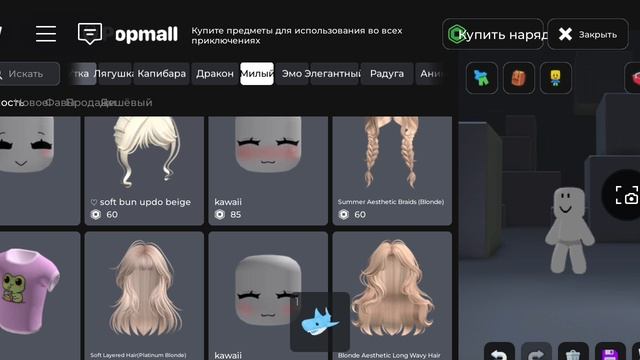Open the chat bubble icon
The image size is (640, 360).
pyautogui.click(x=90, y=33)
